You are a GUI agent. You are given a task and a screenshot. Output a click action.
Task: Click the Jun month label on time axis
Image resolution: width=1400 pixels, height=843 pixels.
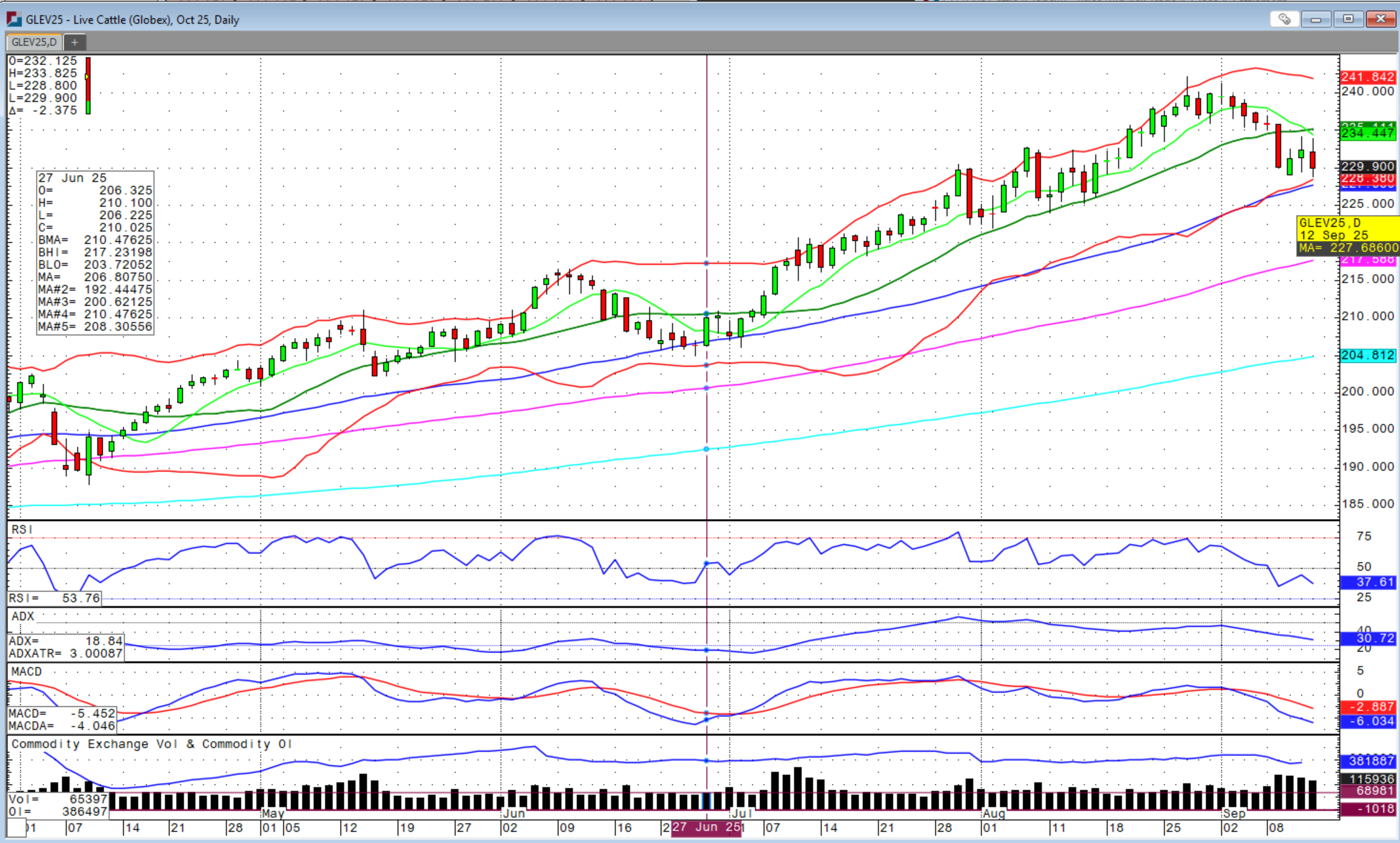[514, 813]
